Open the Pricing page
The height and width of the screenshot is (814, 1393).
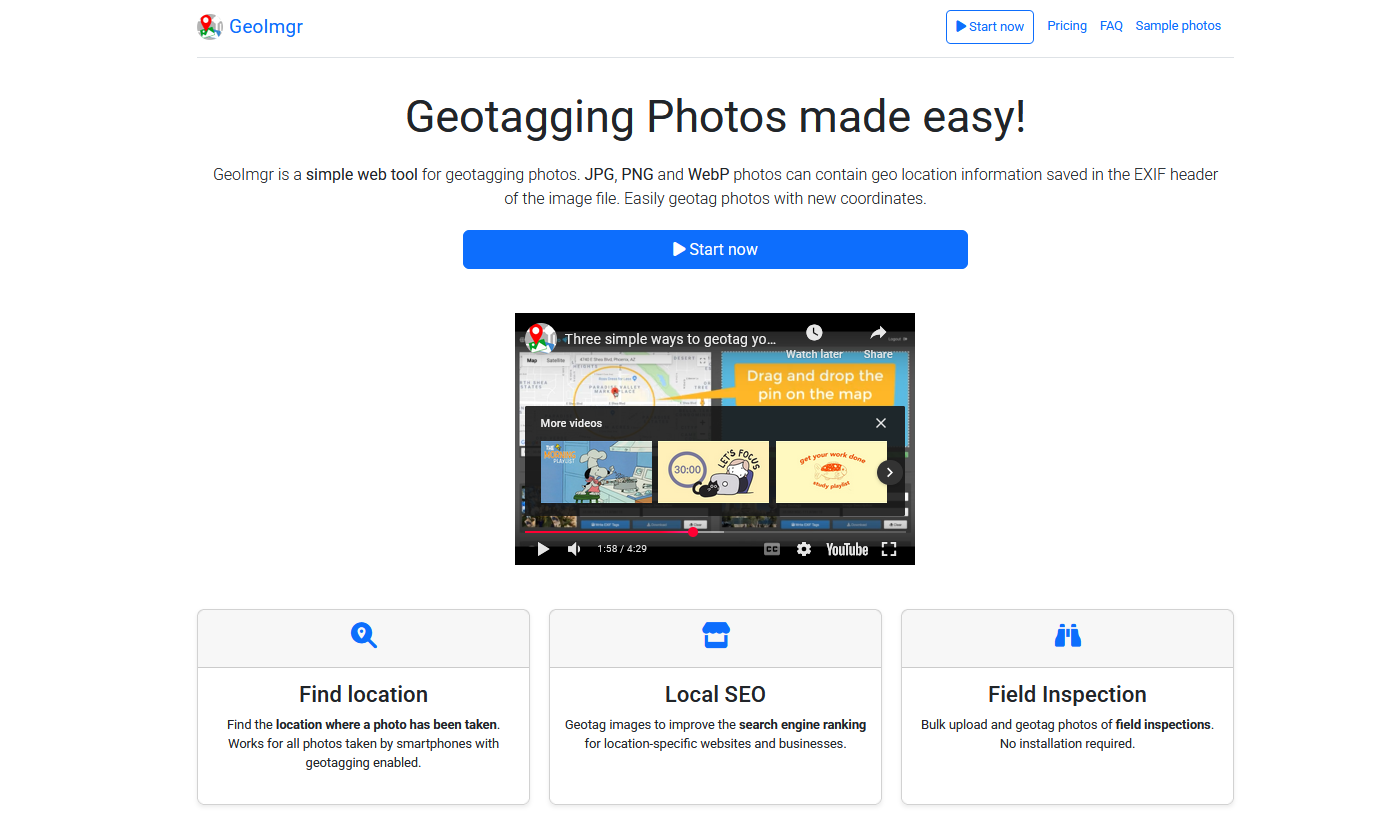(1066, 26)
